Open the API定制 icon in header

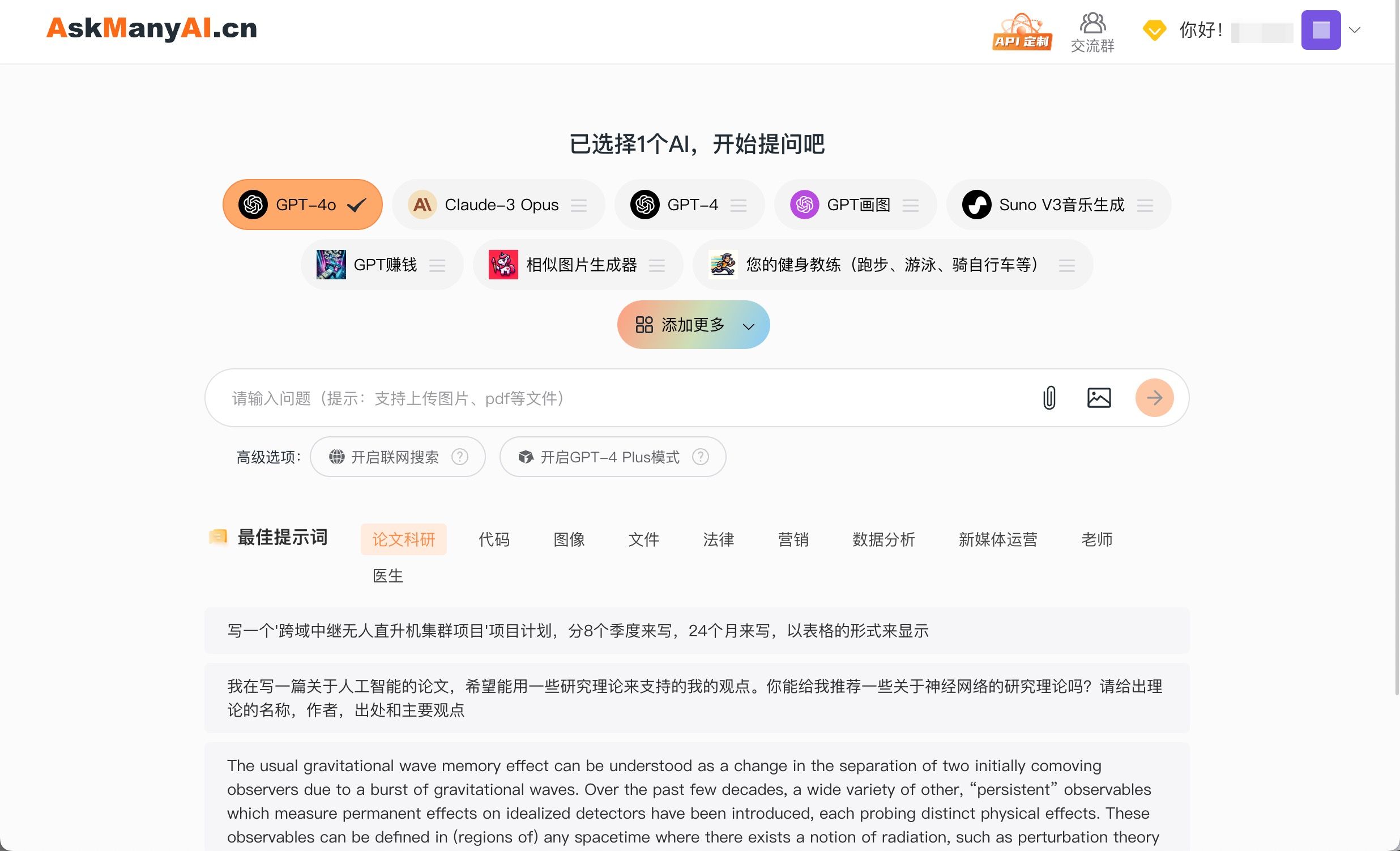point(1022,31)
